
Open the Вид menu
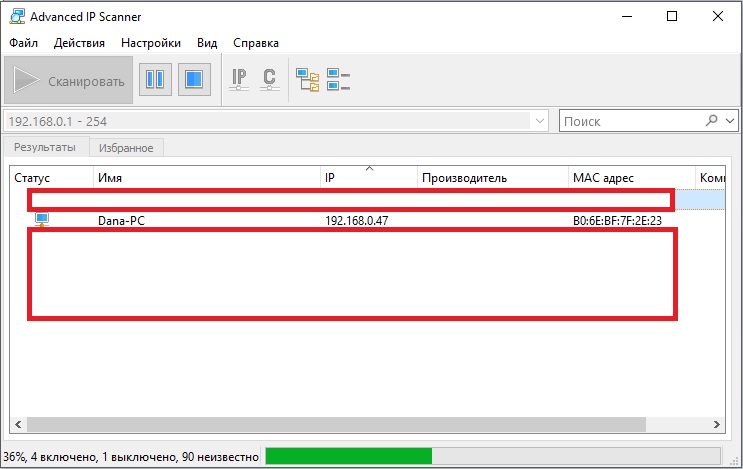tap(207, 43)
